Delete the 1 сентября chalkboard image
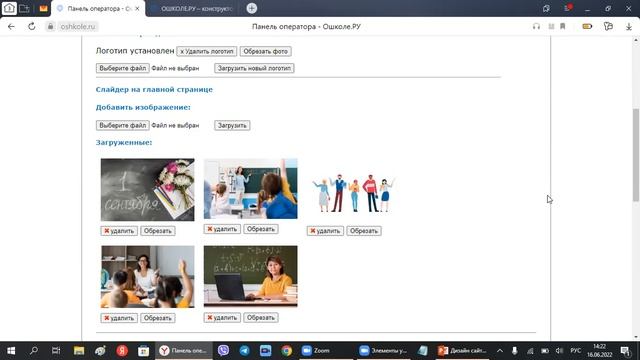Viewport: 640px width, 360px height. coord(119,231)
